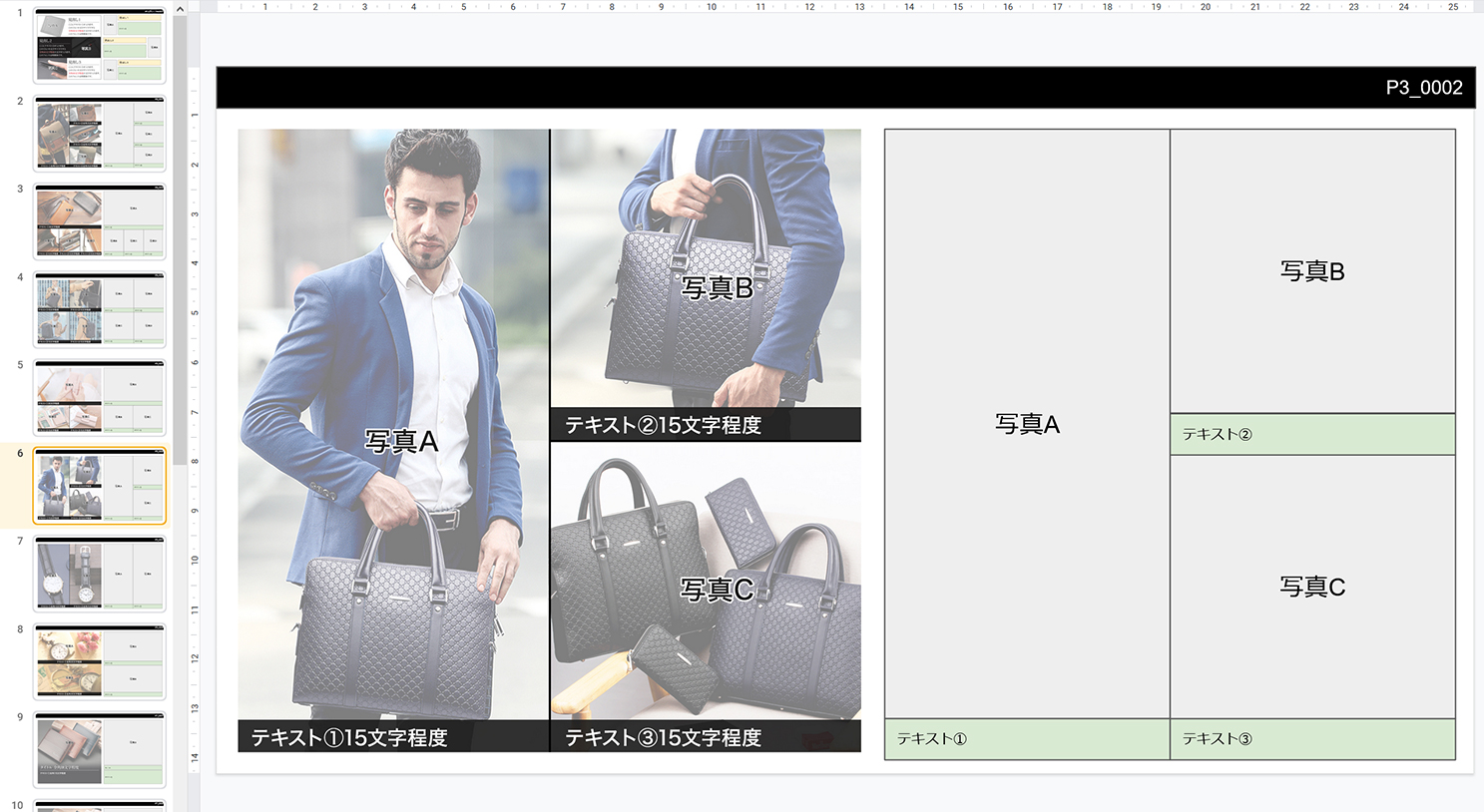The height and width of the screenshot is (812, 1484).
Task: Select the P3_0002 title text
Action: coord(1424,88)
